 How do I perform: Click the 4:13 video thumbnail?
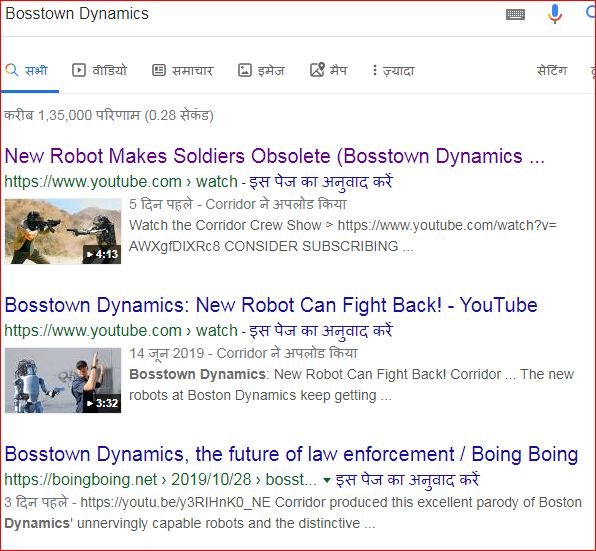point(63,231)
